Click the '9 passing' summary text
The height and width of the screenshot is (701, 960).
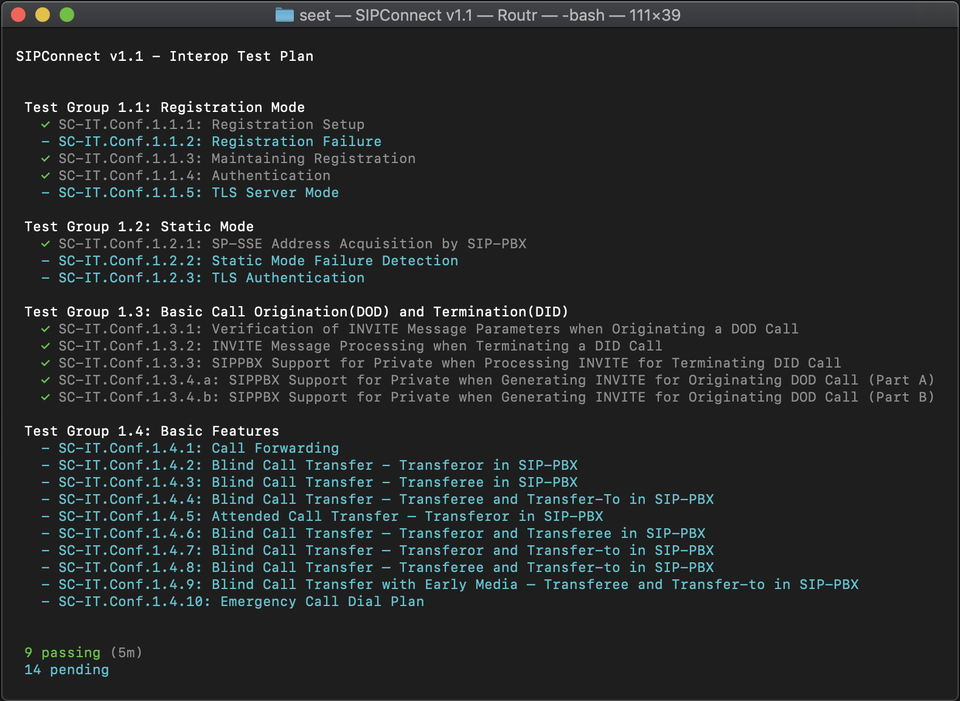pos(62,653)
